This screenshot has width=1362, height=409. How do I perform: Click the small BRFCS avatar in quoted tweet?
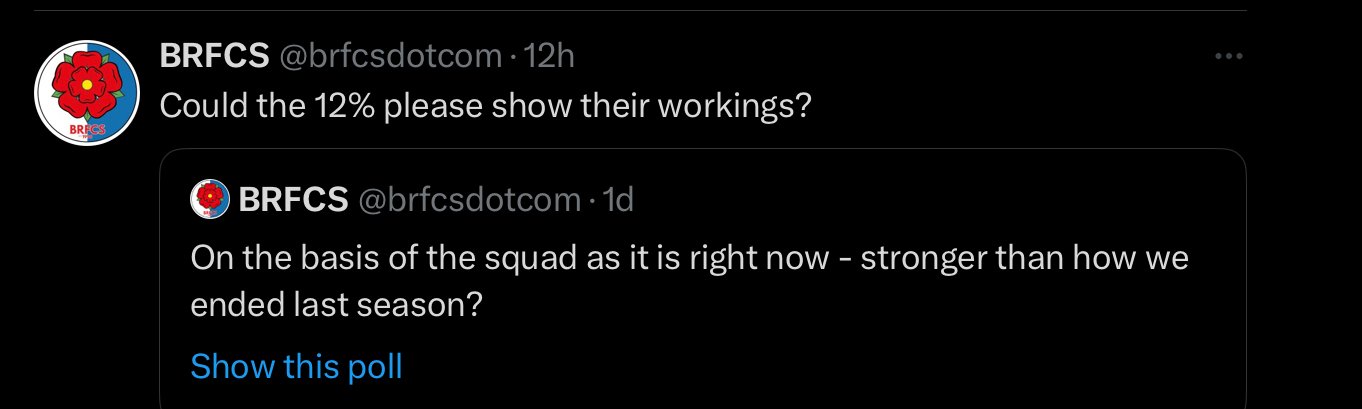[x=210, y=199]
